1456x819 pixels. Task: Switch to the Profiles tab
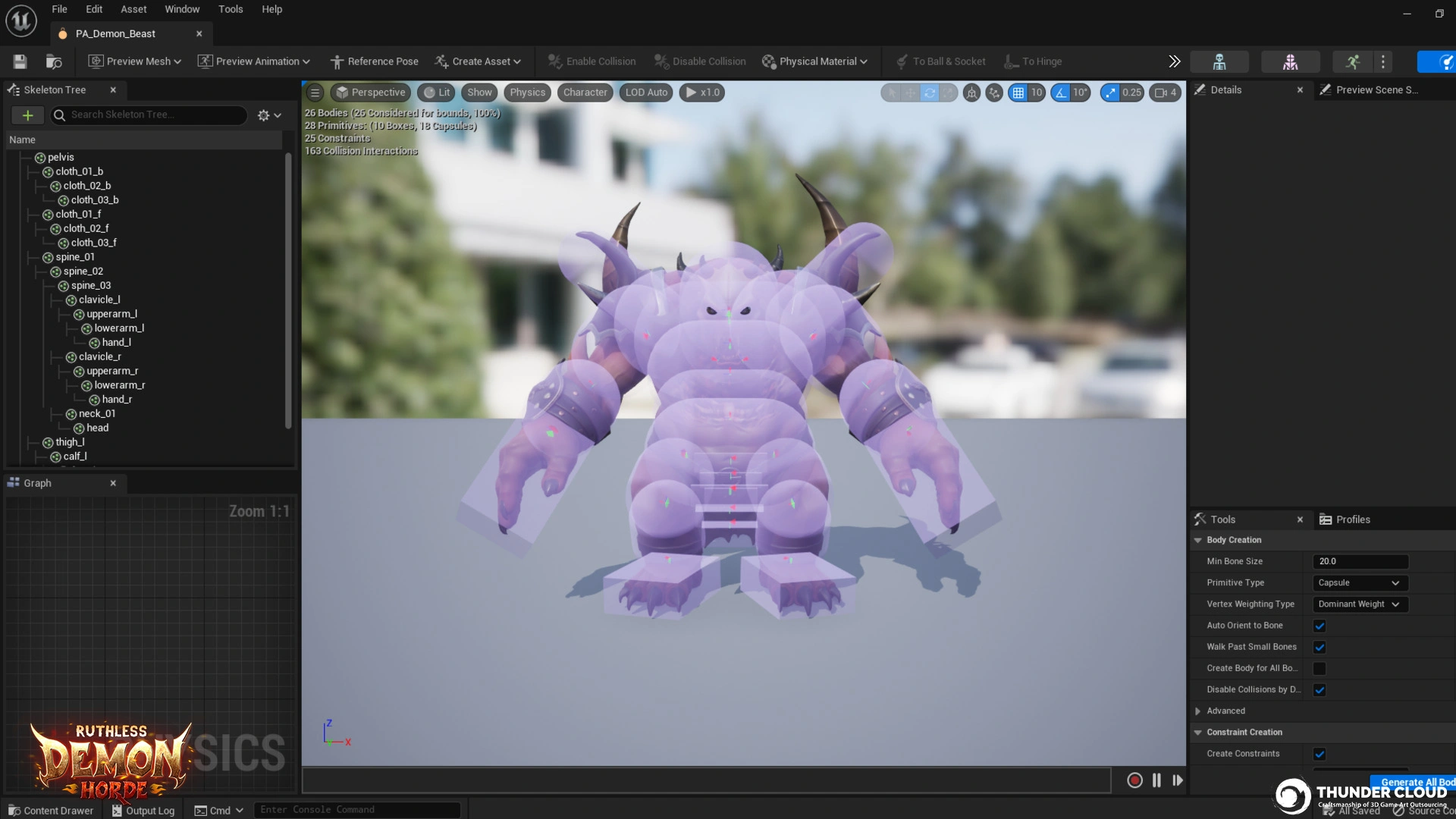[x=1345, y=519]
